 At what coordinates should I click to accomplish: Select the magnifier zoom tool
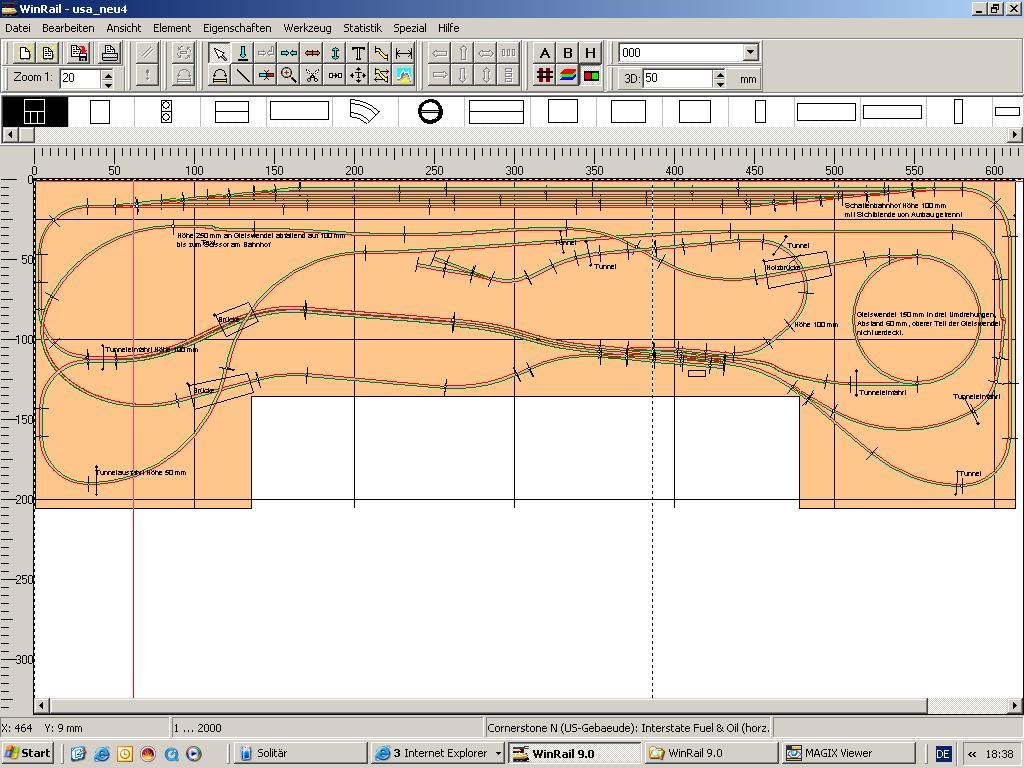coord(289,75)
